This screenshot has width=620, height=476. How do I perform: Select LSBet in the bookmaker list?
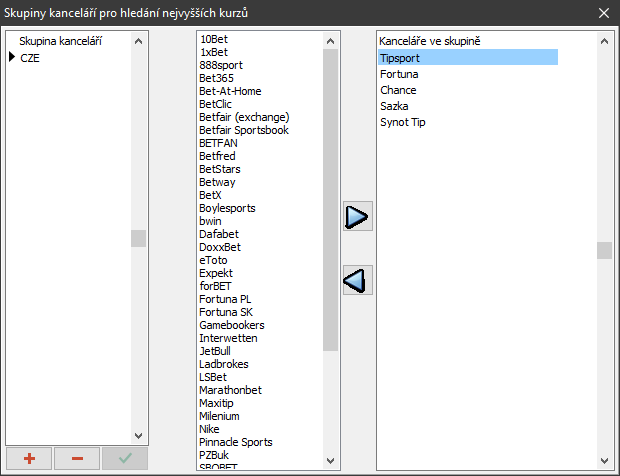click(x=213, y=377)
